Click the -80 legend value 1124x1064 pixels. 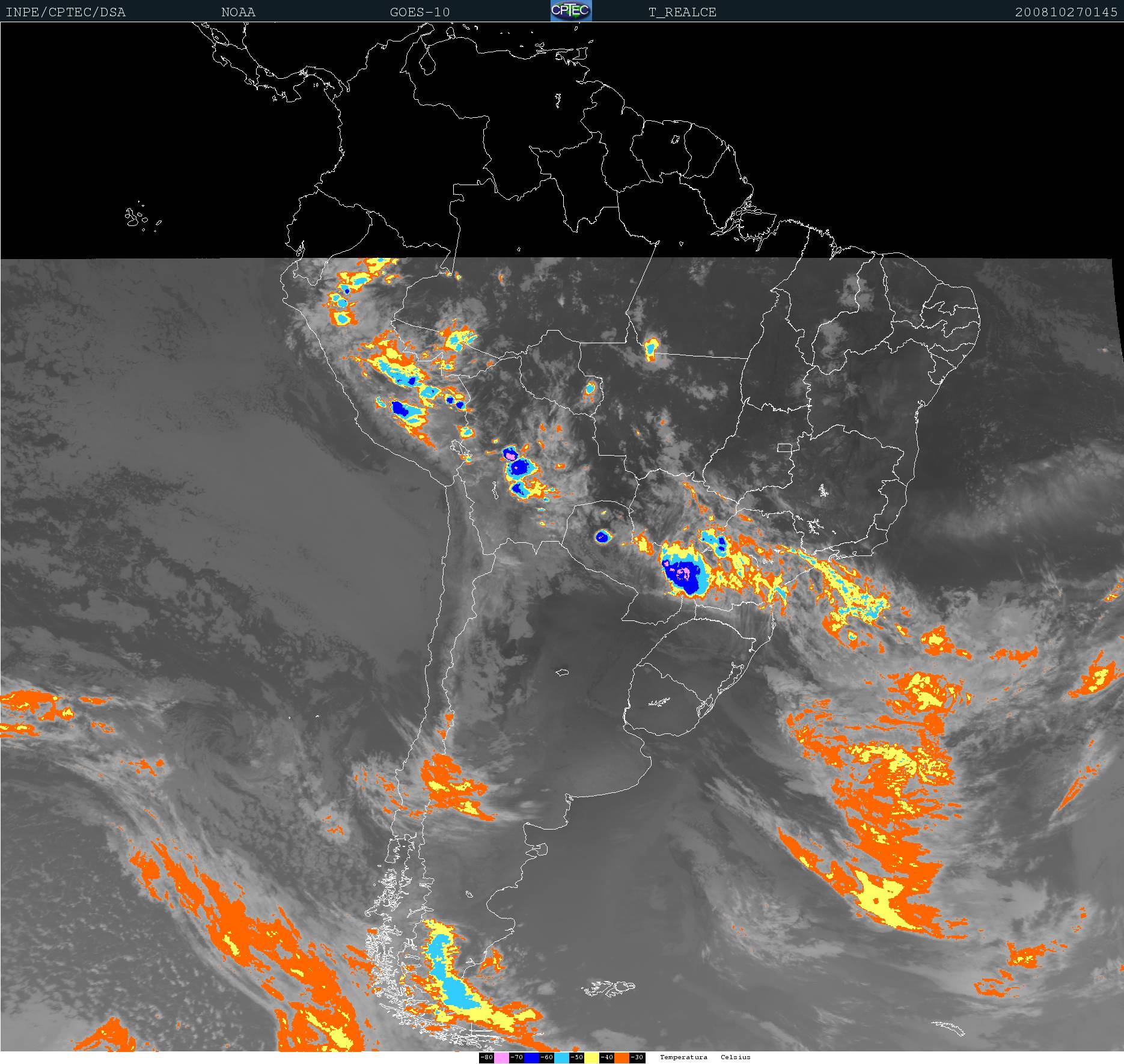(486, 1057)
